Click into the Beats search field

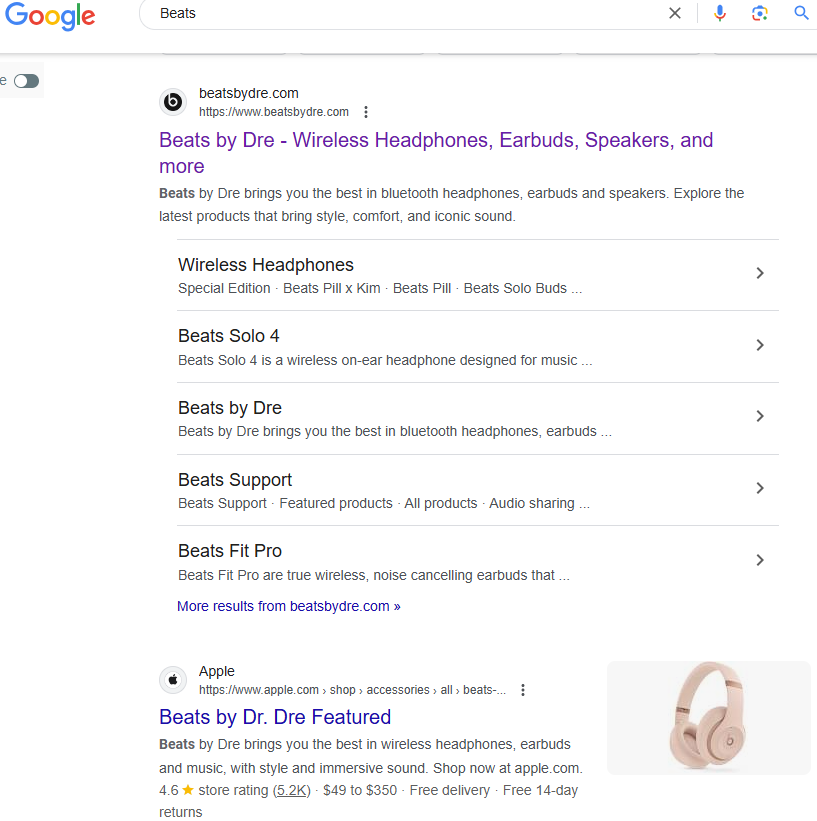[x=400, y=13]
